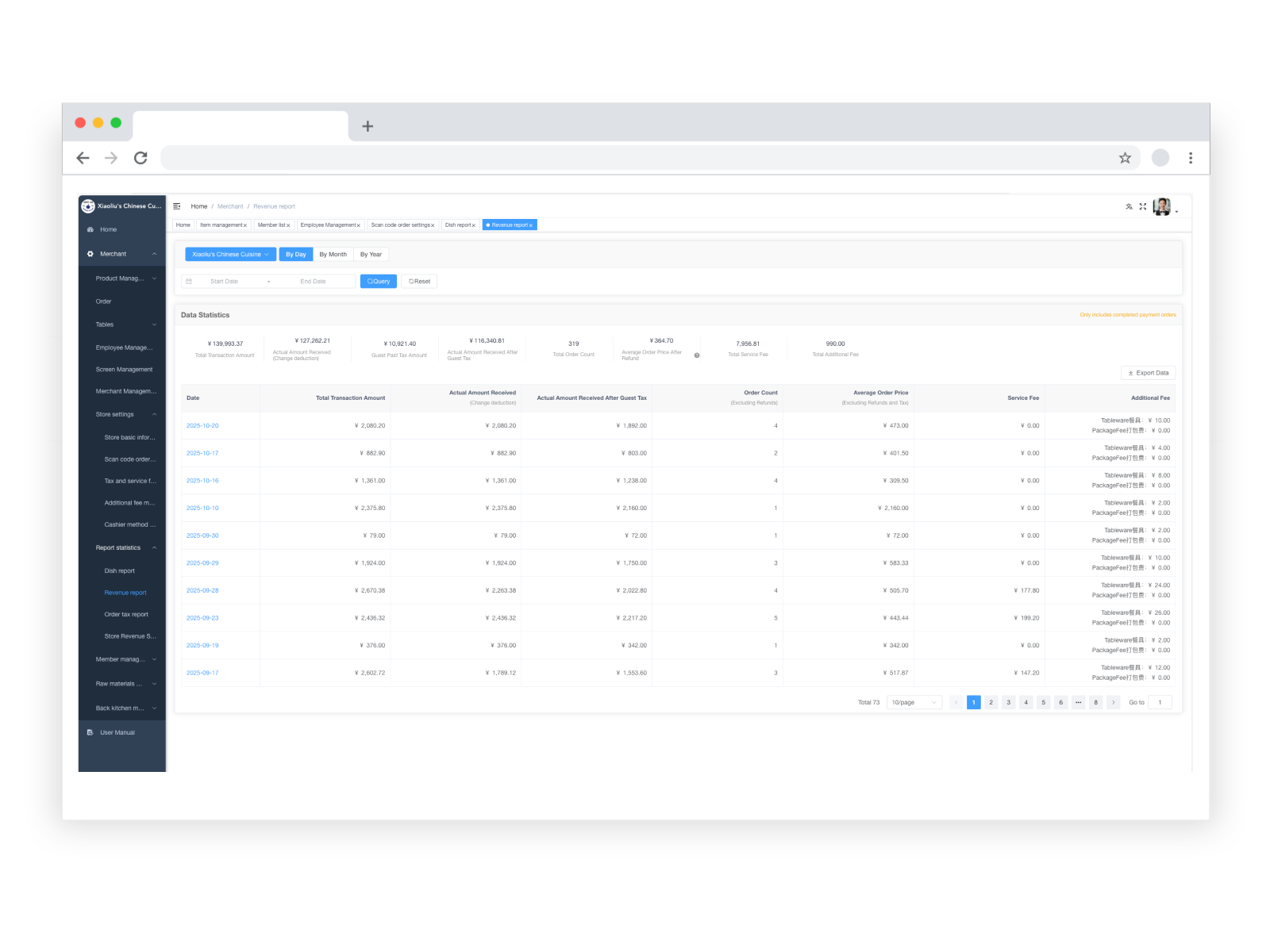Select the Home icon in the sidebar

point(90,229)
